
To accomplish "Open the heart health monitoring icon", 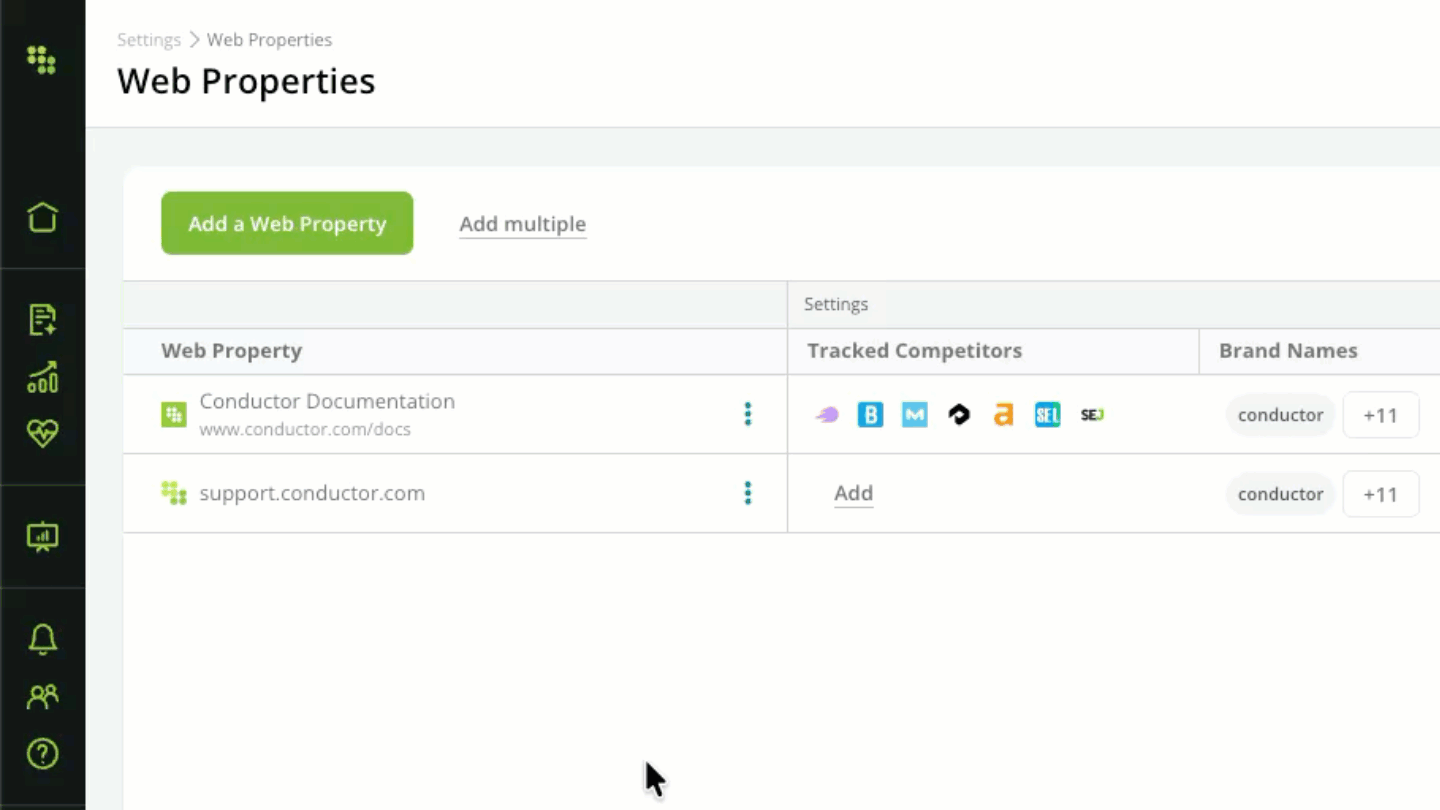I will [x=42, y=433].
